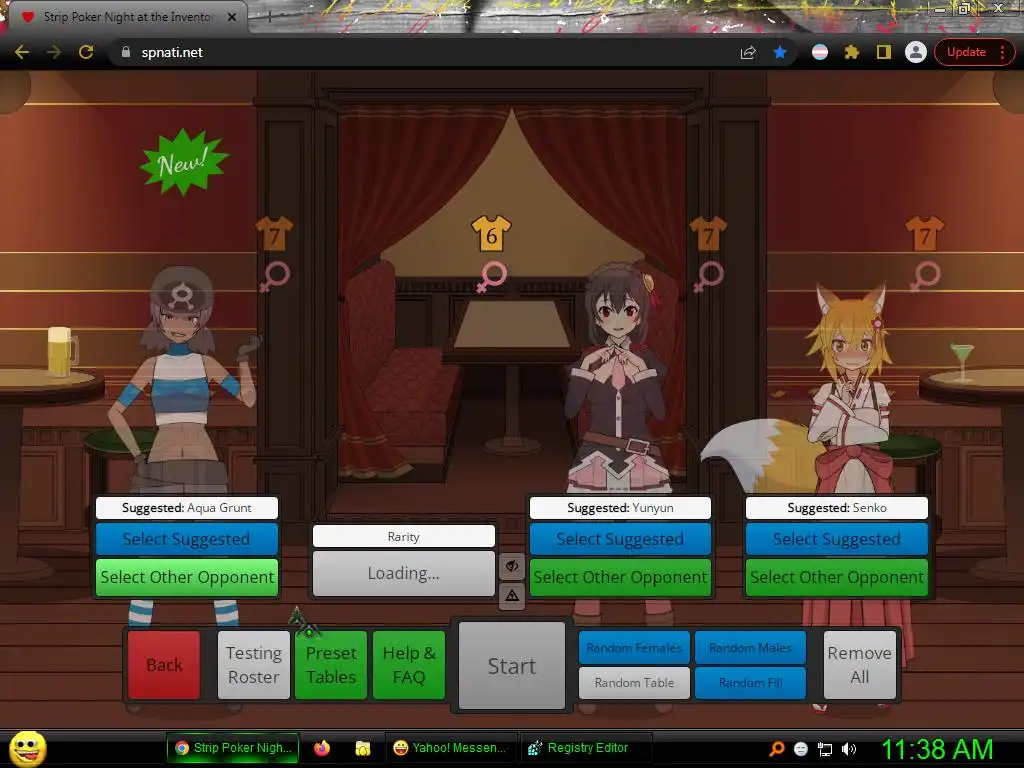Click Remove All
The width and height of the screenshot is (1024, 768).
tap(859, 665)
